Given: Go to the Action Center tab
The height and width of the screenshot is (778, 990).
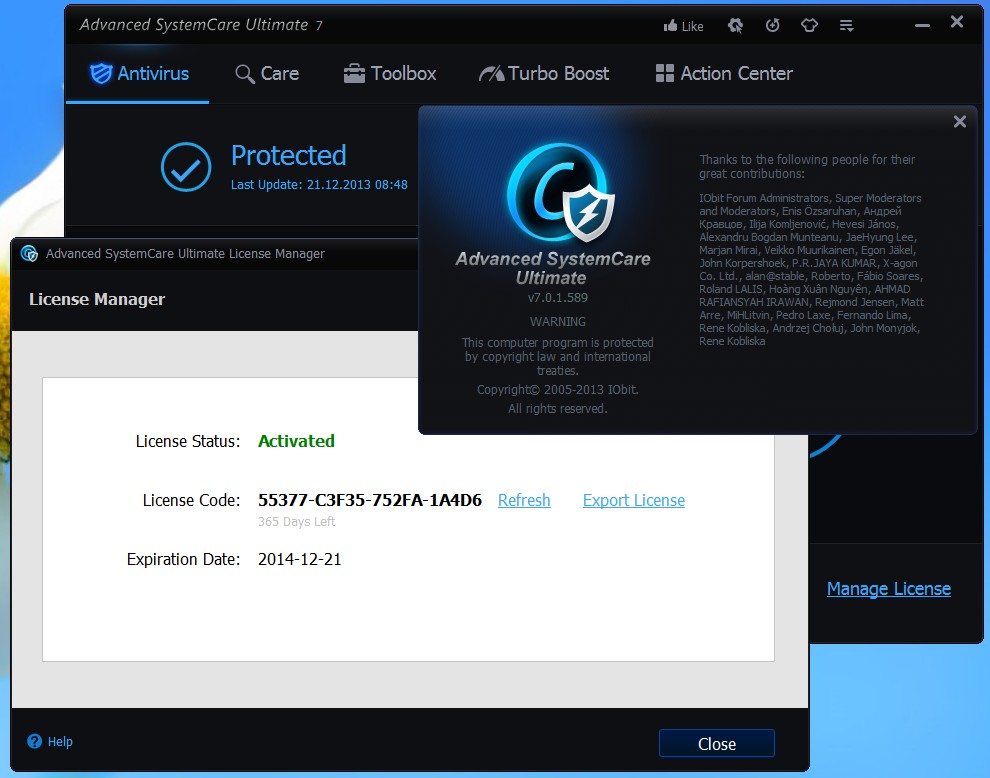Looking at the screenshot, I should (x=724, y=73).
